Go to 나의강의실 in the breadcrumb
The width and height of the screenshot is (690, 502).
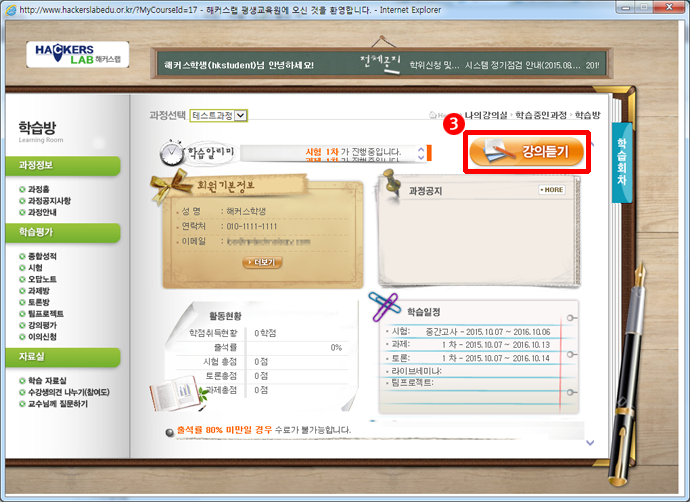(x=487, y=116)
